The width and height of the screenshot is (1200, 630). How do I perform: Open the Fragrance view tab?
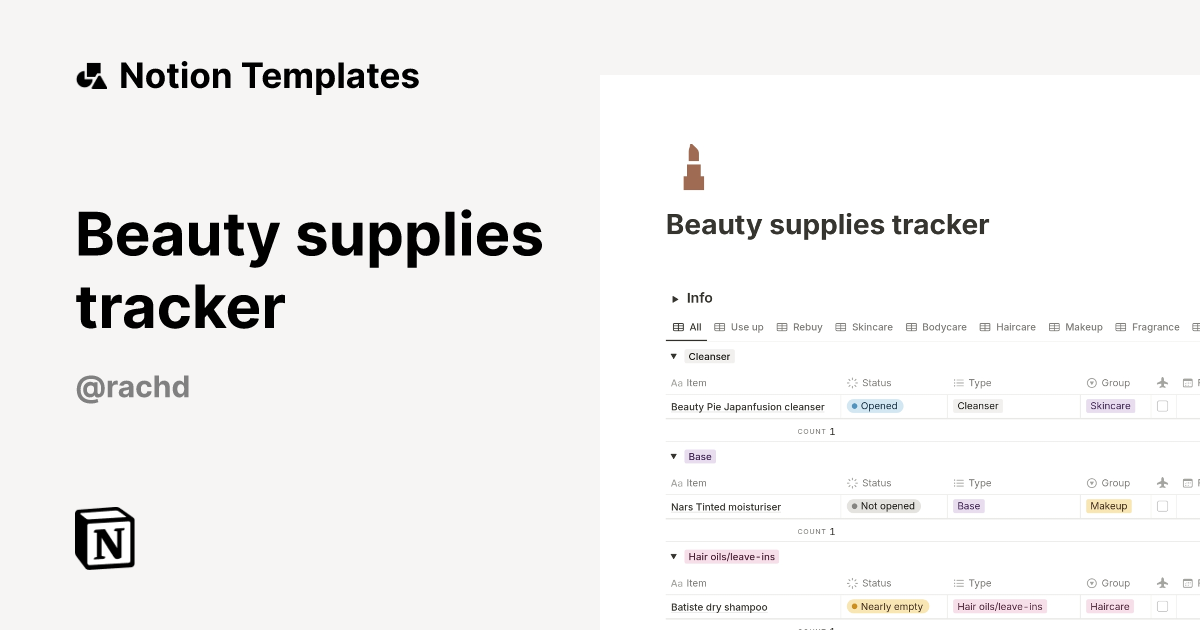point(1155,326)
